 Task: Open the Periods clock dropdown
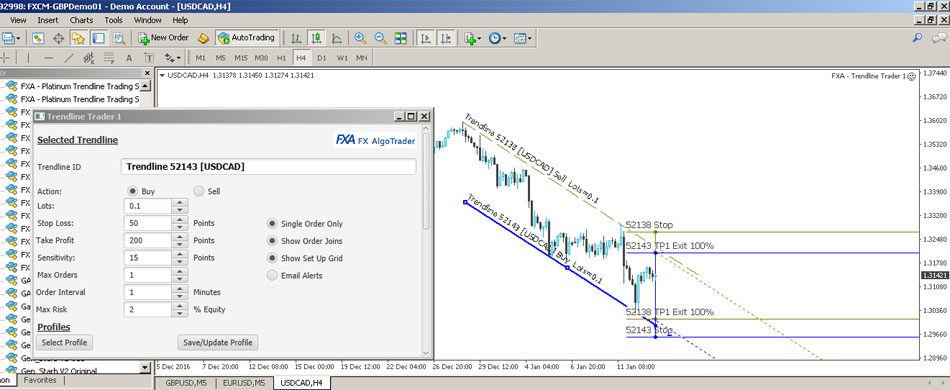(497, 38)
